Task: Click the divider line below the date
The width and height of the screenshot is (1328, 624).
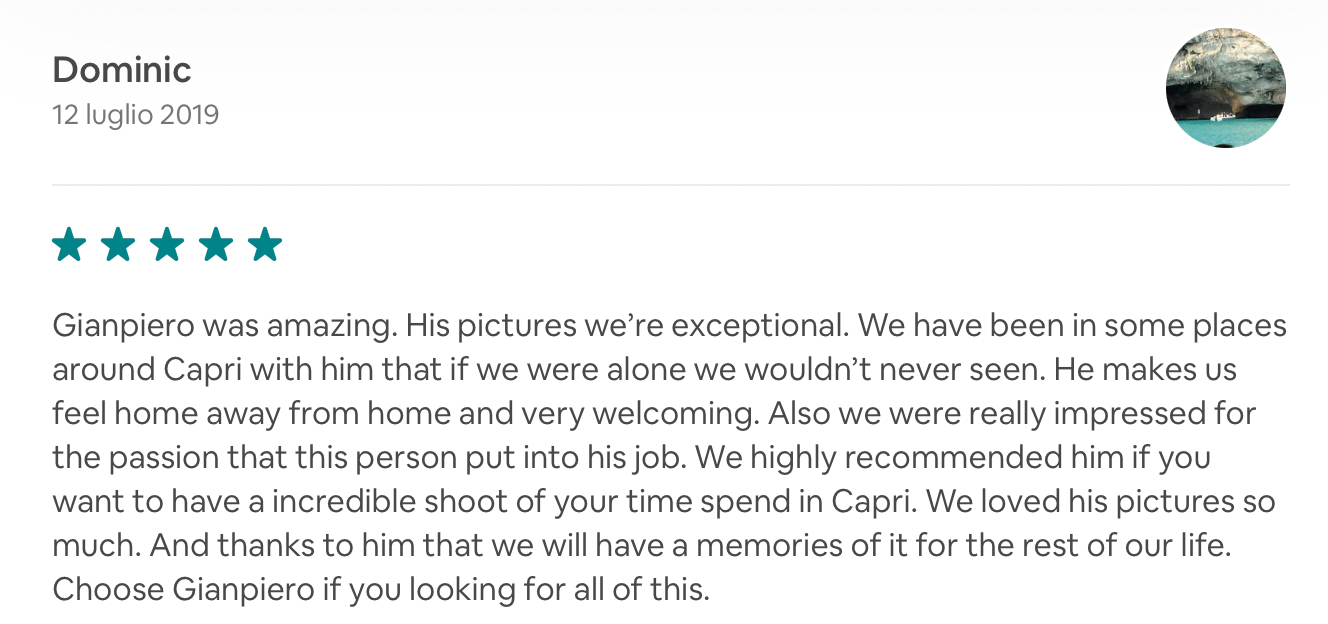Action: 670,185
